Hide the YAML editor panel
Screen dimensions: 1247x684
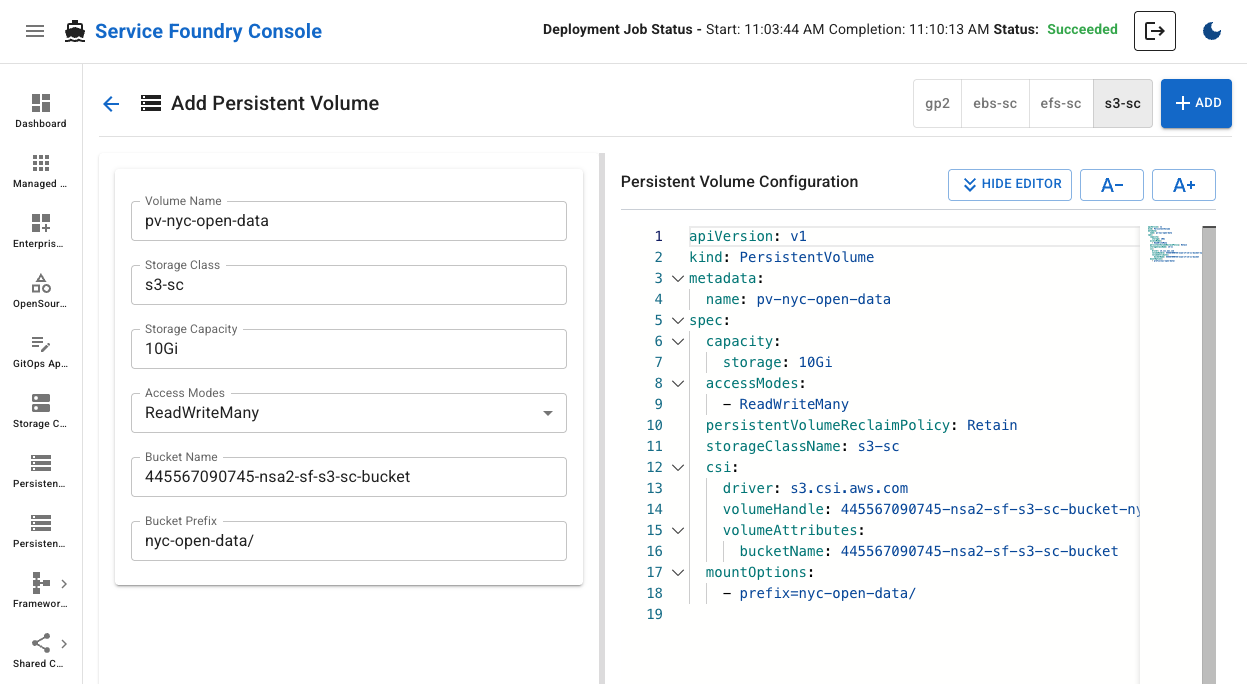(1009, 184)
